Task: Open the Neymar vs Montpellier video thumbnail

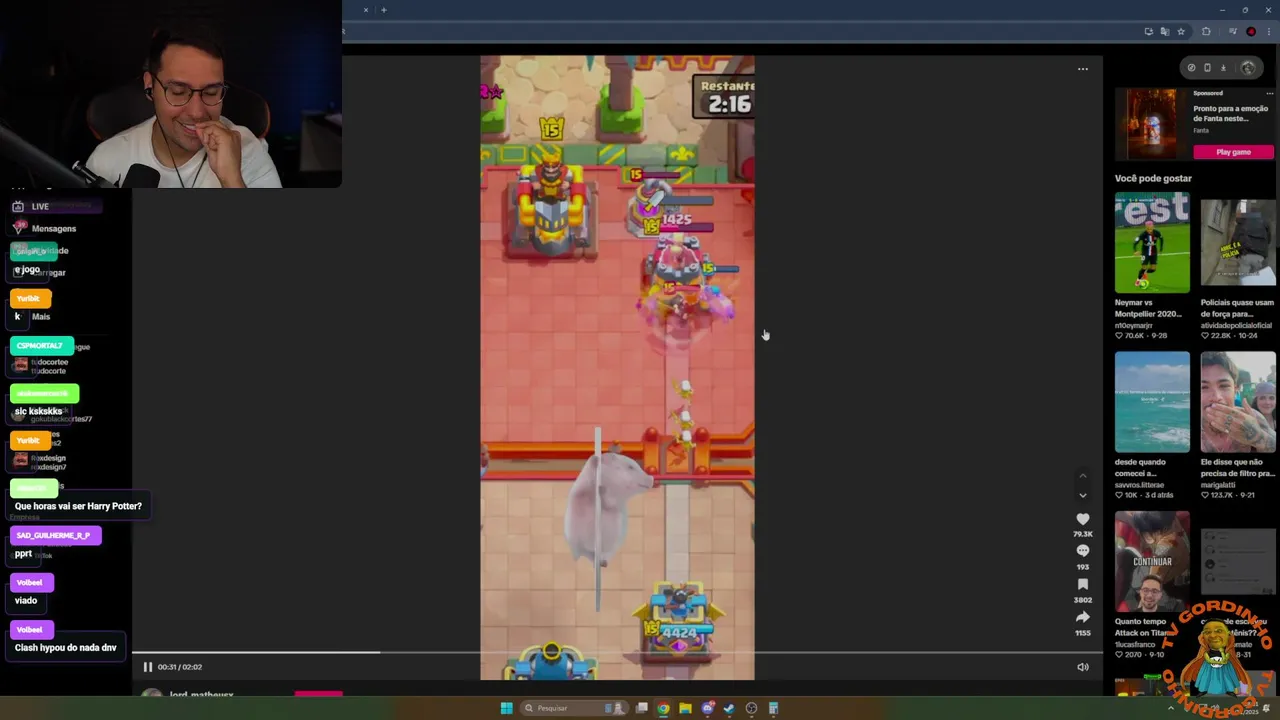Action: 1152,243
